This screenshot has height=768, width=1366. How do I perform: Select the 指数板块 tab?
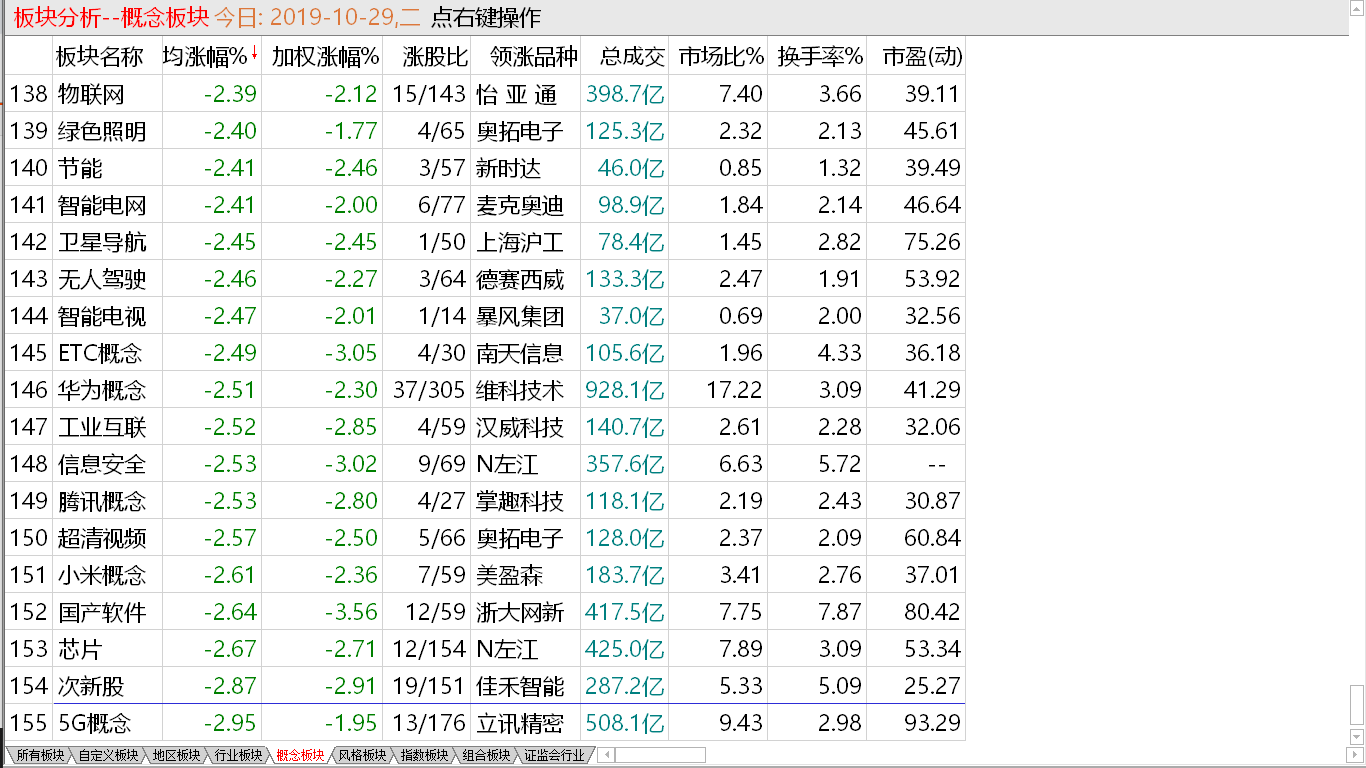coord(424,755)
